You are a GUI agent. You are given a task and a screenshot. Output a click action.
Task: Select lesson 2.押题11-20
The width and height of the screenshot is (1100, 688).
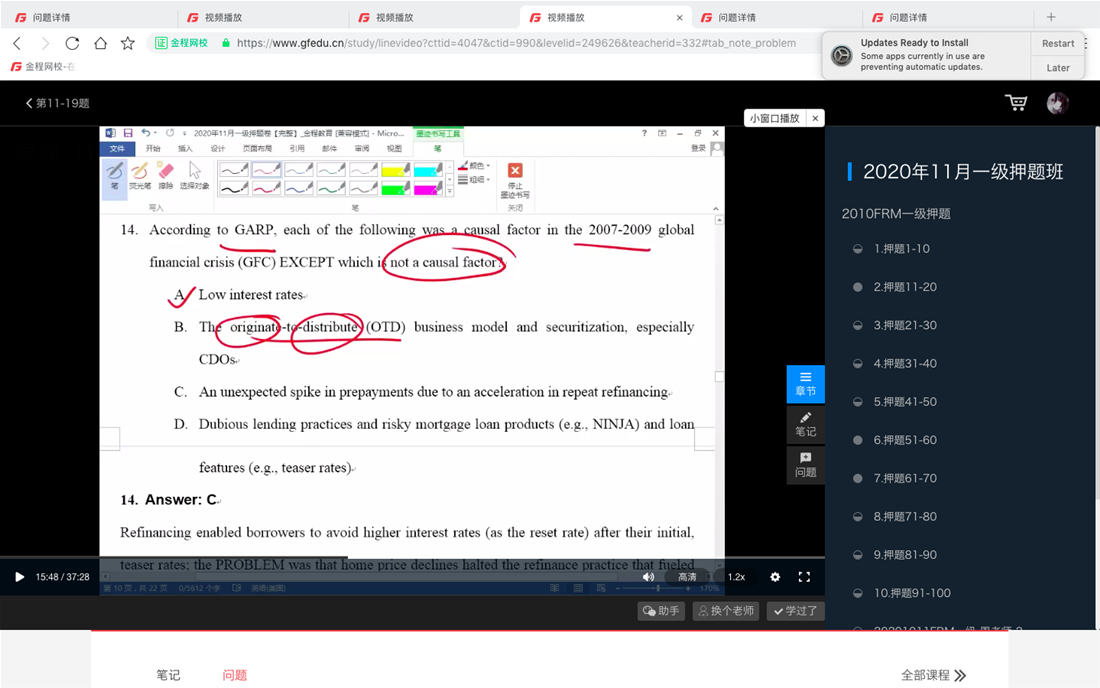point(905,287)
